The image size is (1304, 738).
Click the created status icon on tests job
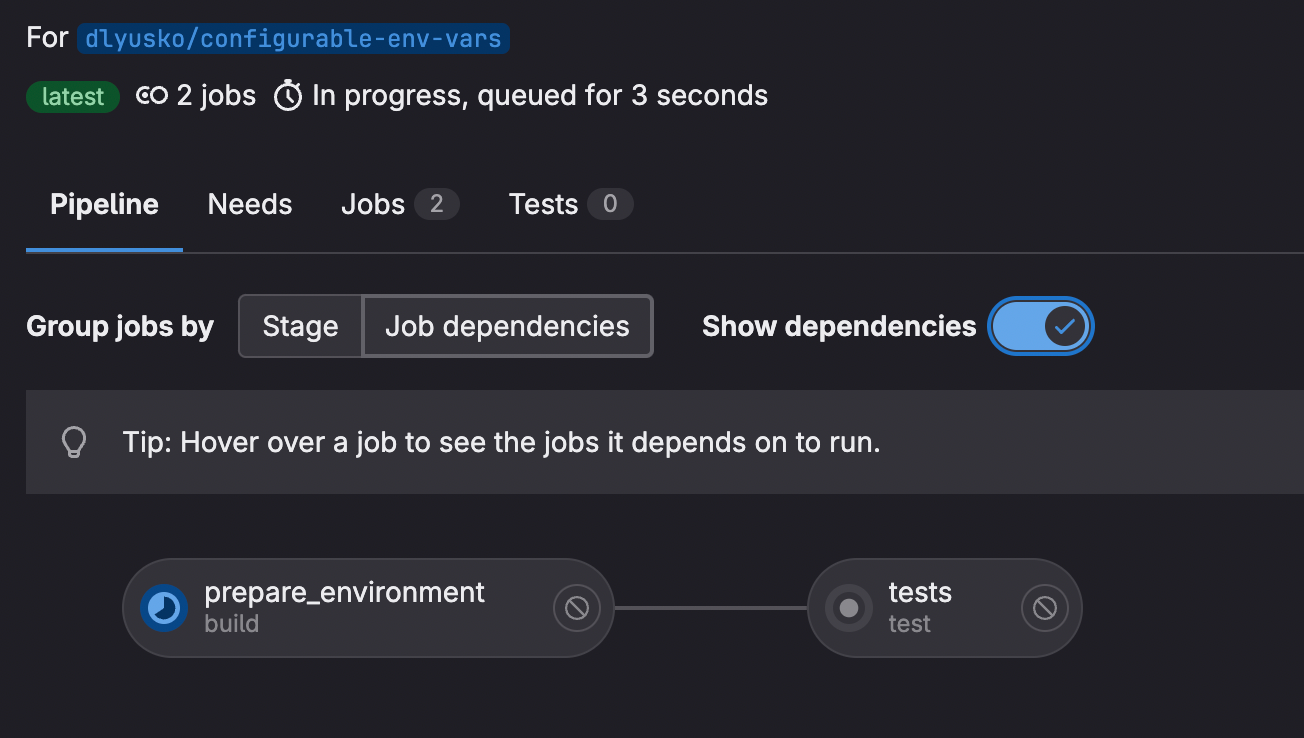[848, 608]
